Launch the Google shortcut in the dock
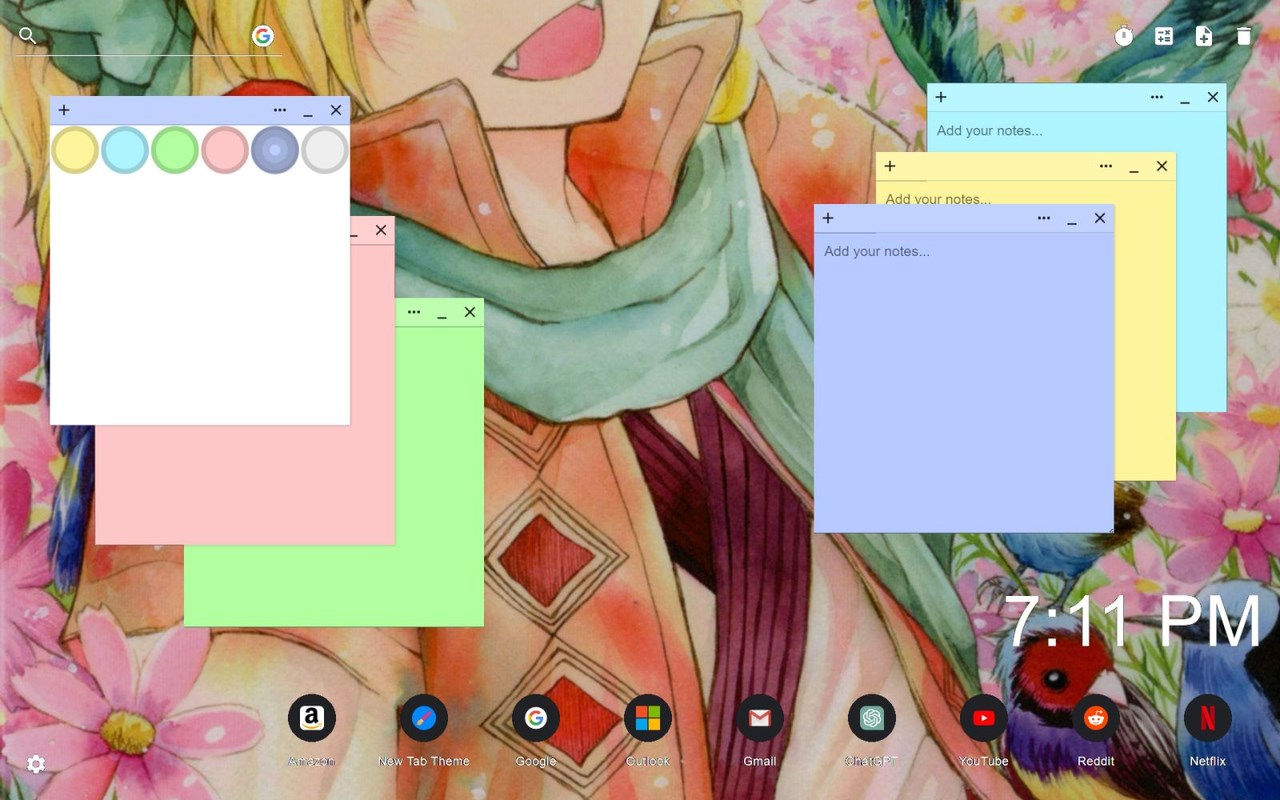Screen dimensions: 1280x800 (x=536, y=718)
